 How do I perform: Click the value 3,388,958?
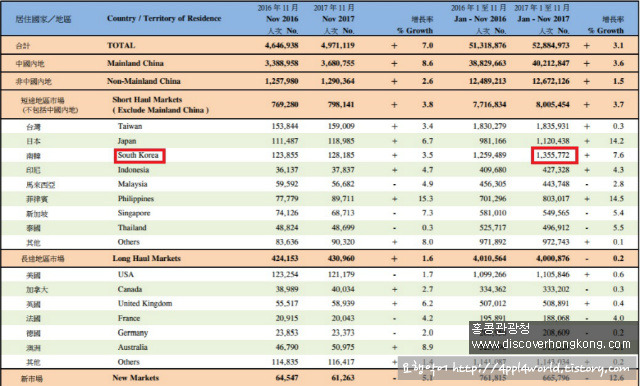point(282,63)
